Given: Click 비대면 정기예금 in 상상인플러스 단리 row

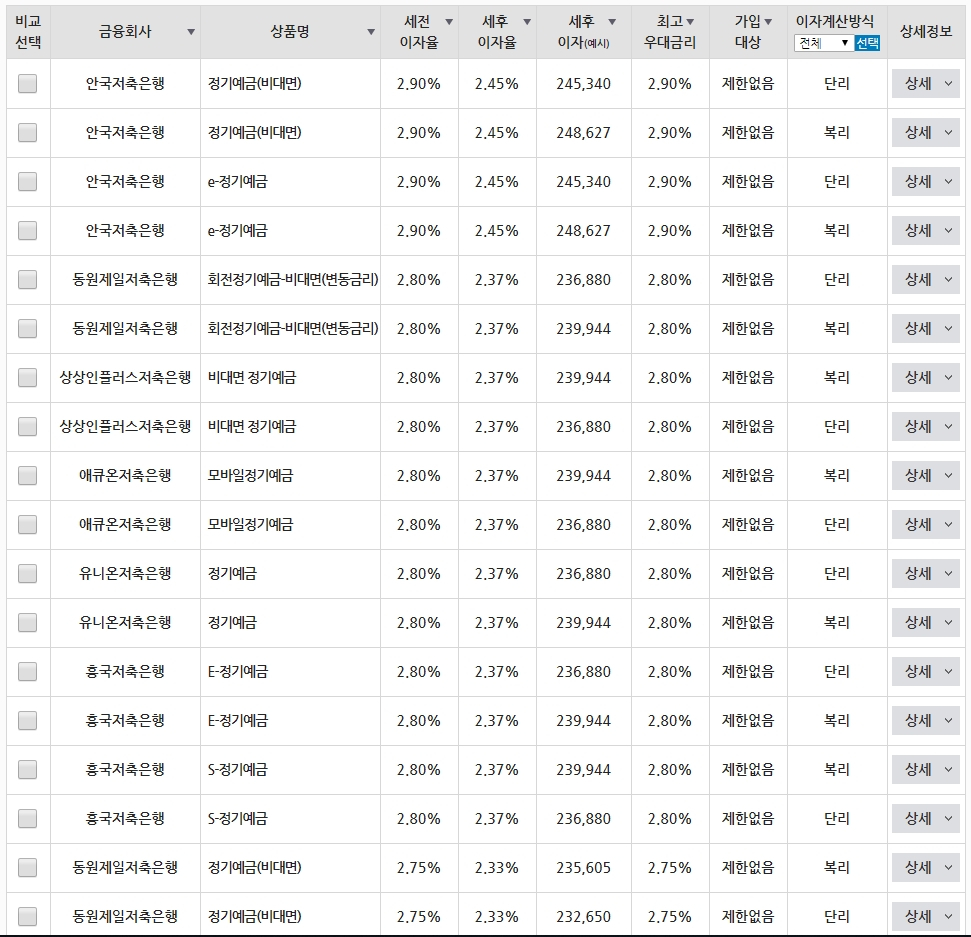Looking at the screenshot, I should pyautogui.click(x=252, y=426).
